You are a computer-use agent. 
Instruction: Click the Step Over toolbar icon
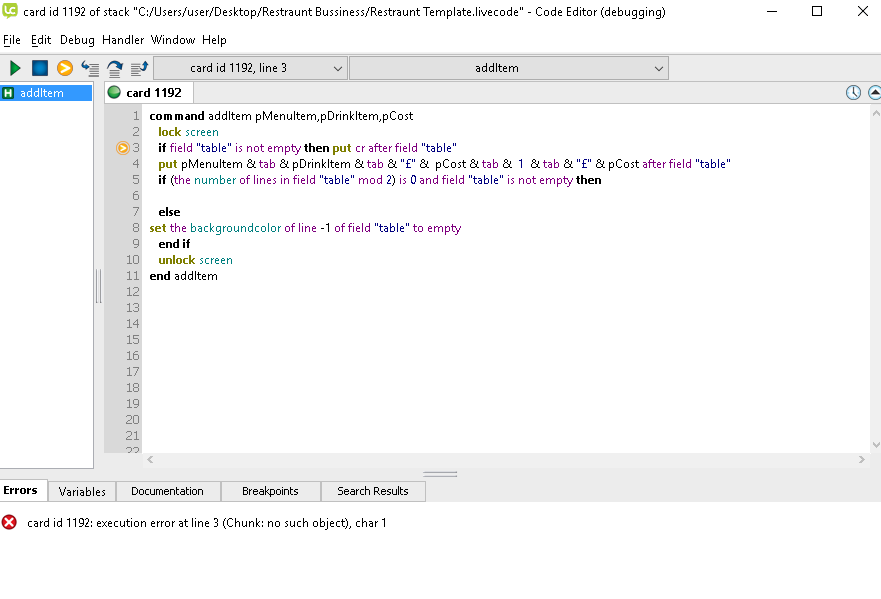[115, 68]
